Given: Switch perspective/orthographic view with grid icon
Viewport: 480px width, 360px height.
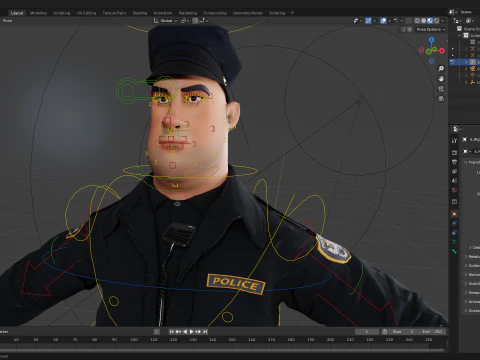Looking at the screenshot, I should click(x=441, y=99).
